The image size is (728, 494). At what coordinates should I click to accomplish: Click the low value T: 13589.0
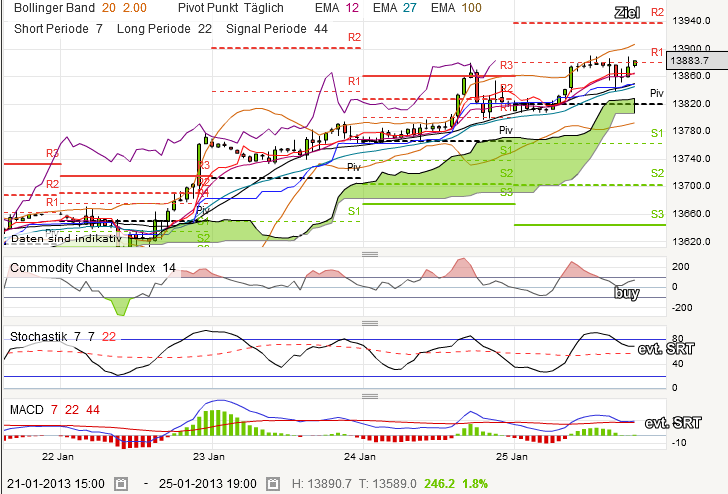click(x=387, y=484)
